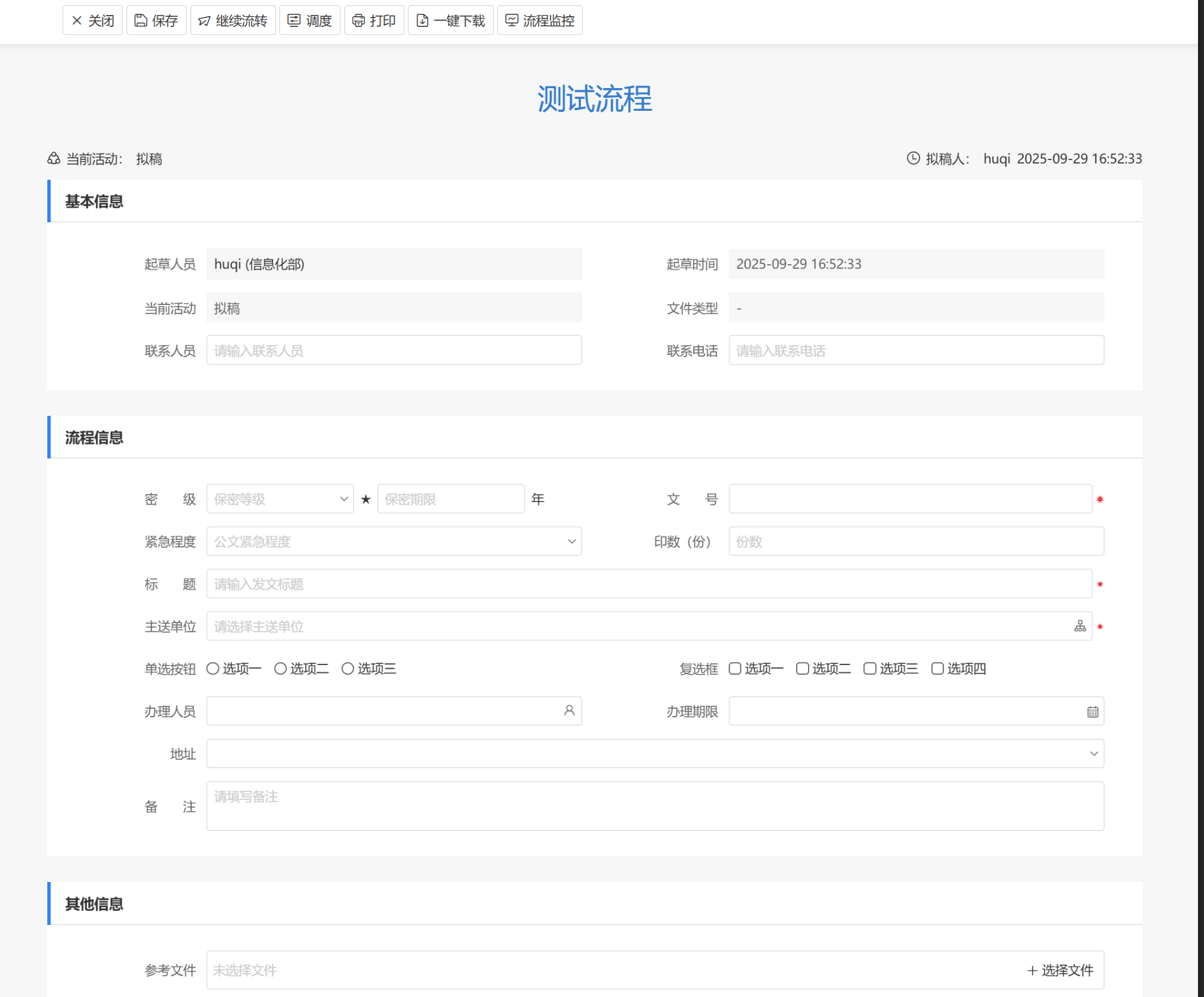The width and height of the screenshot is (1204, 997).
Task: Click the 选择文件 button
Action: pyautogui.click(x=1060, y=970)
